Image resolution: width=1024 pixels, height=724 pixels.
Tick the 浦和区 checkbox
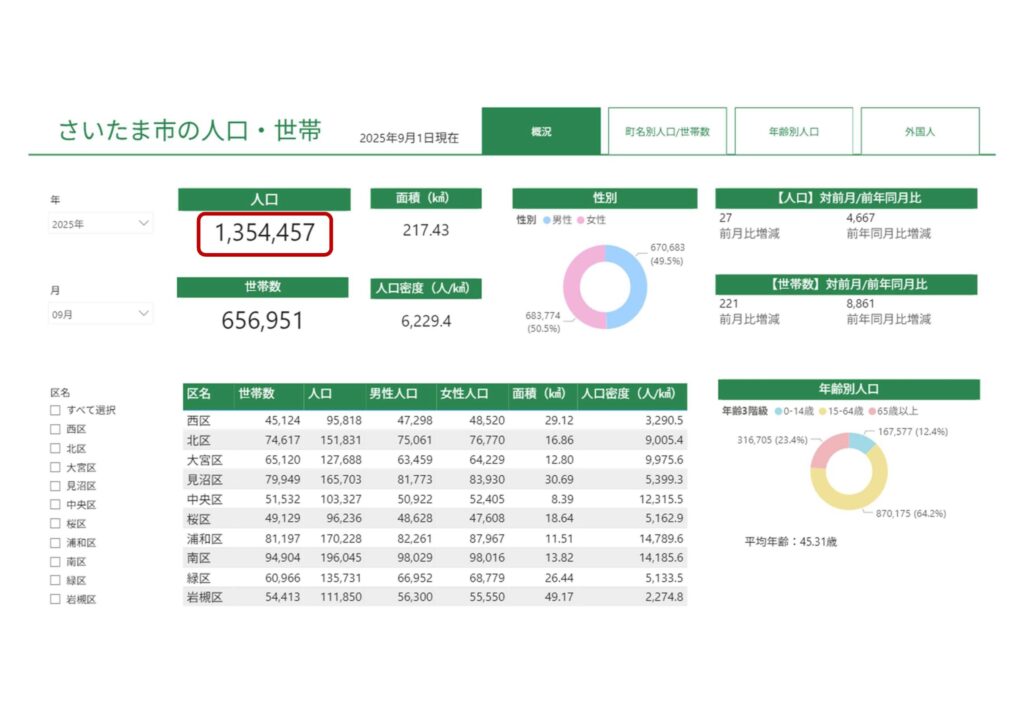coord(56,543)
